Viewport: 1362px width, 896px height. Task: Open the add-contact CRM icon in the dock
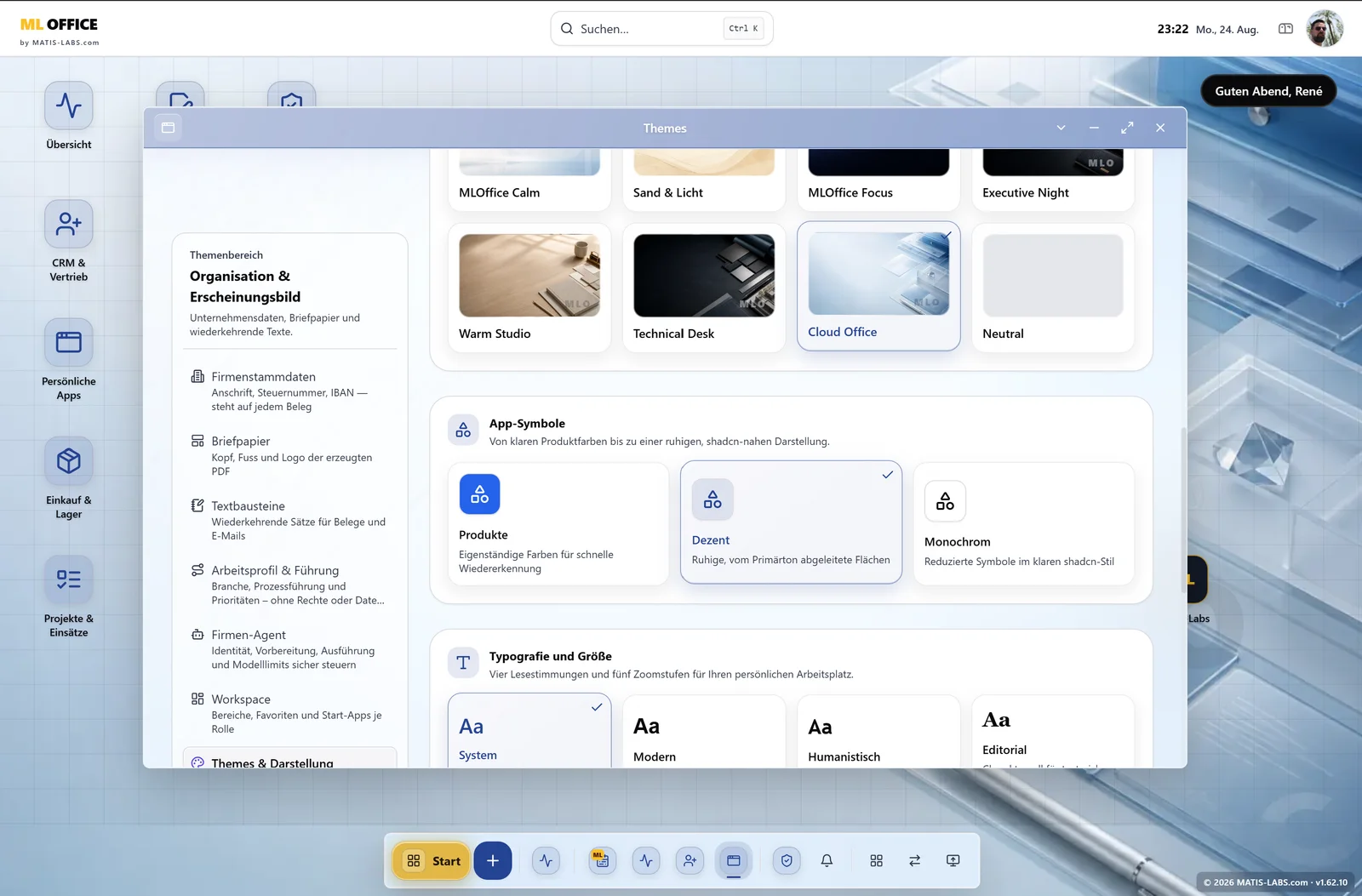[690, 860]
